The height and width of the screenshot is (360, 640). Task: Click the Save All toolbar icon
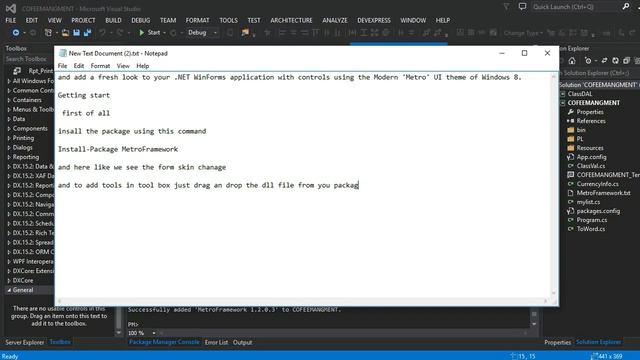coord(87,33)
